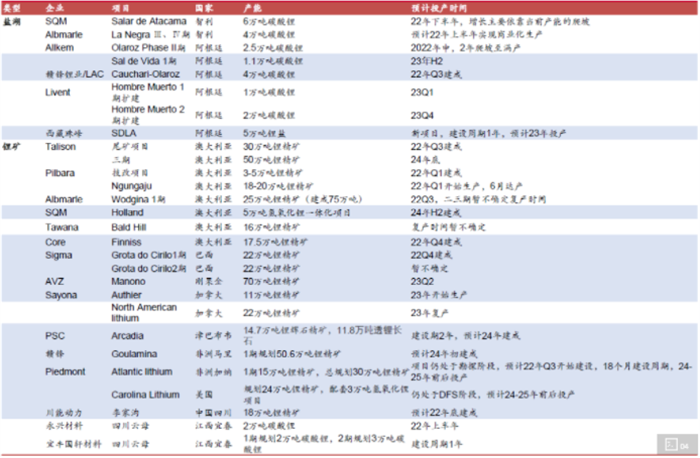Click the 'Core' company cell
Viewport: 700px width, 458px height.
[55, 242]
